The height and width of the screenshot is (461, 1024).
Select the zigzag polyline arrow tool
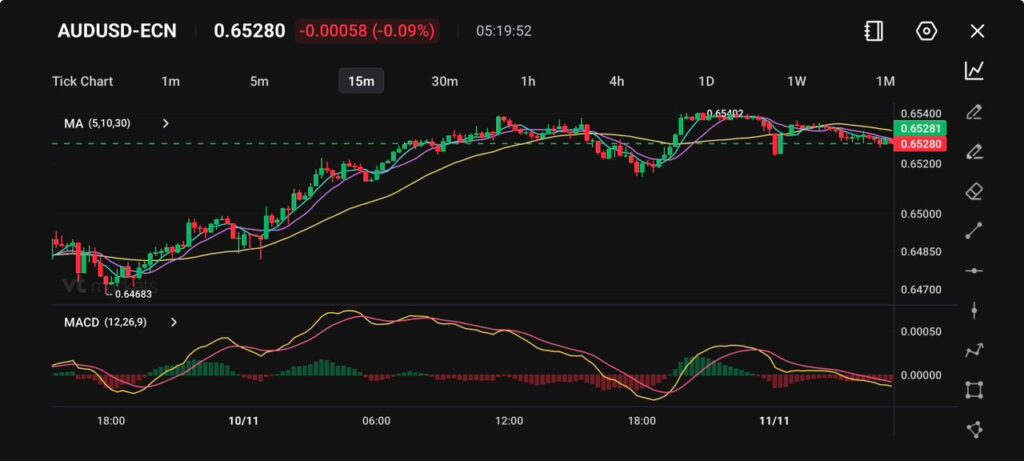(974, 350)
